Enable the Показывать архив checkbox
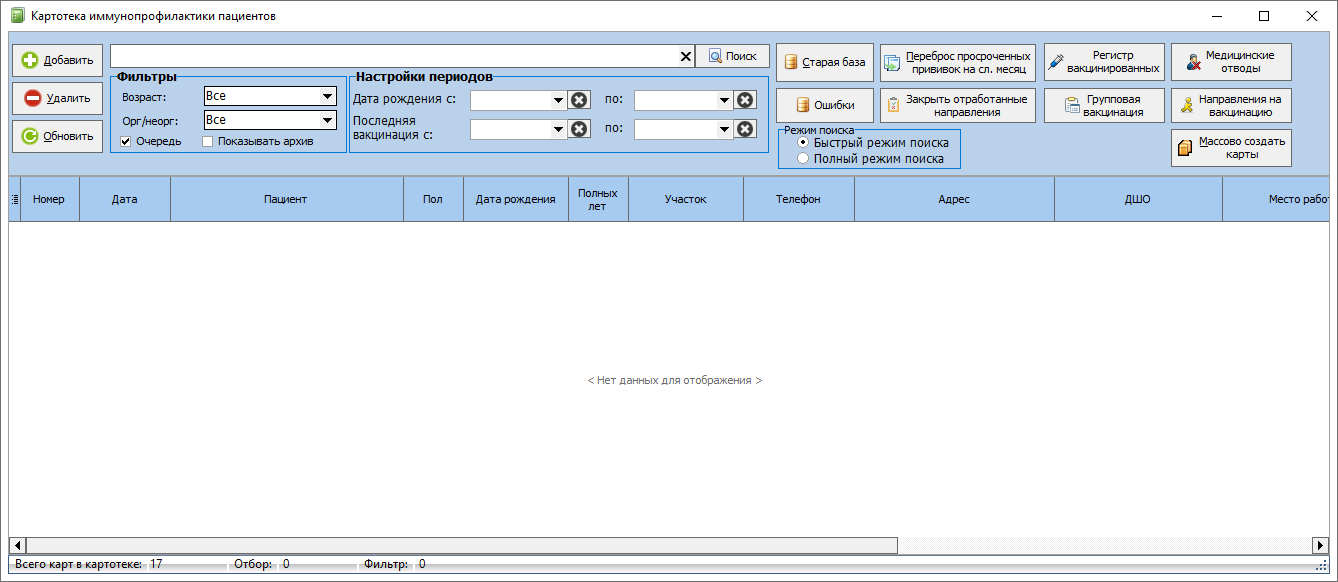Image resolution: width=1338 pixels, height=582 pixels. [x=208, y=141]
